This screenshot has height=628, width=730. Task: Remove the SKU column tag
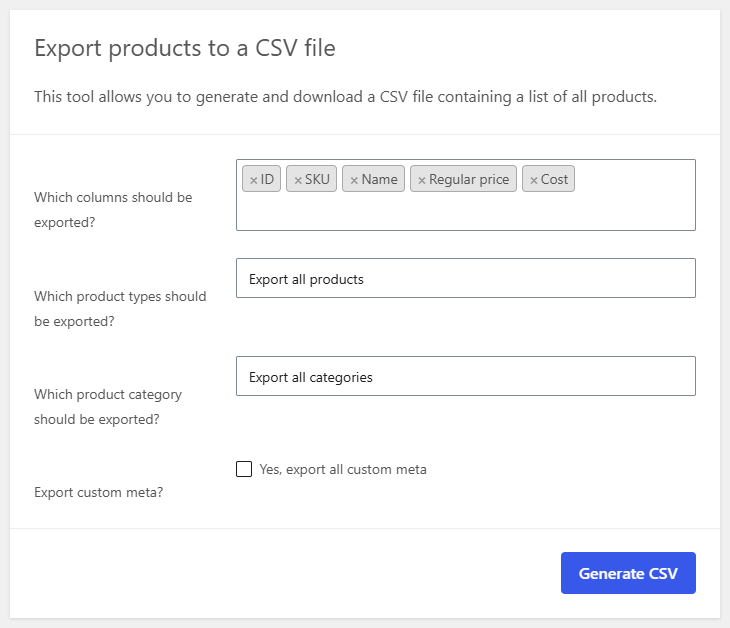click(x=298, y=180)
